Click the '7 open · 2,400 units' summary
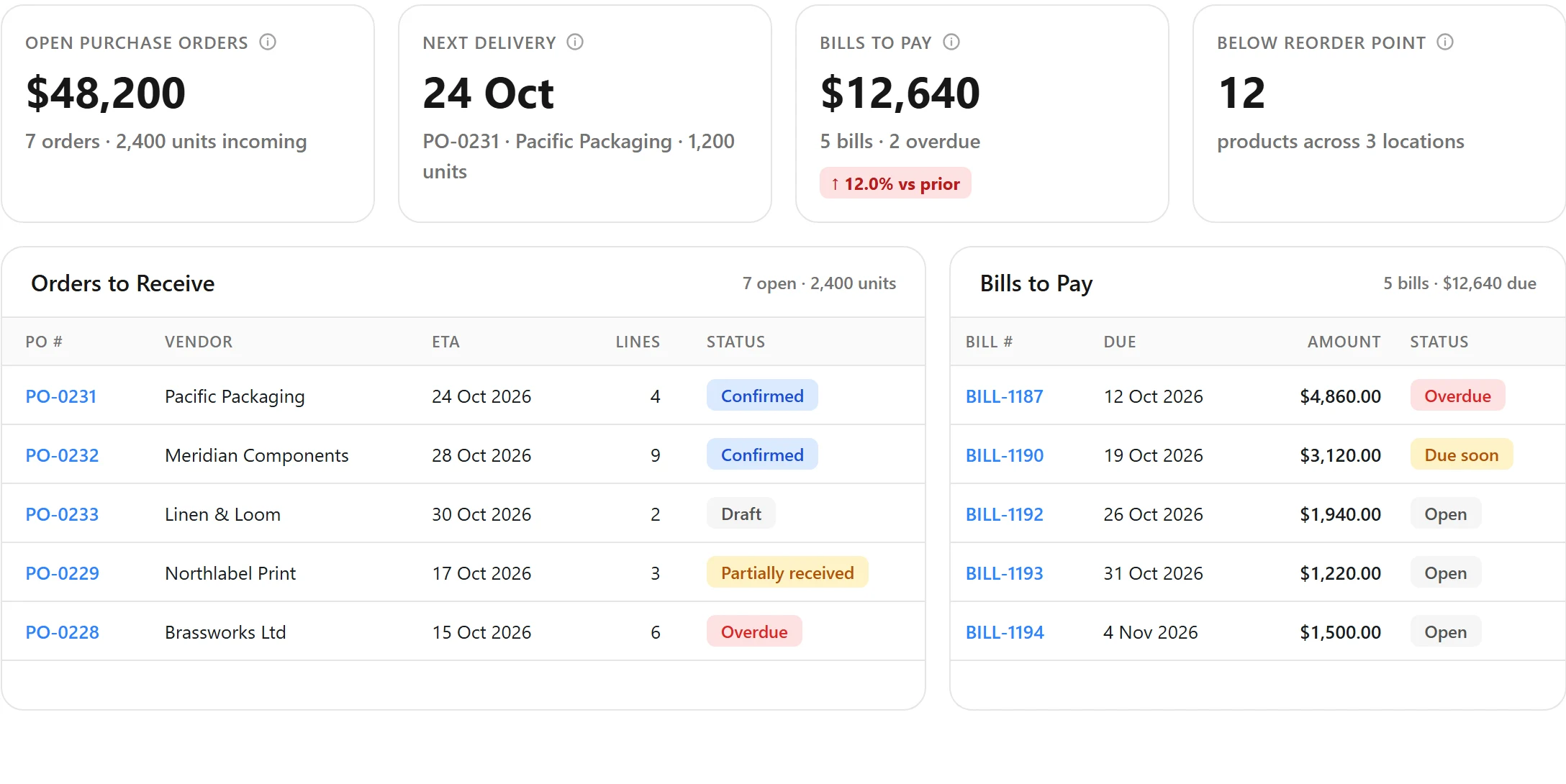 pos(819,283)
